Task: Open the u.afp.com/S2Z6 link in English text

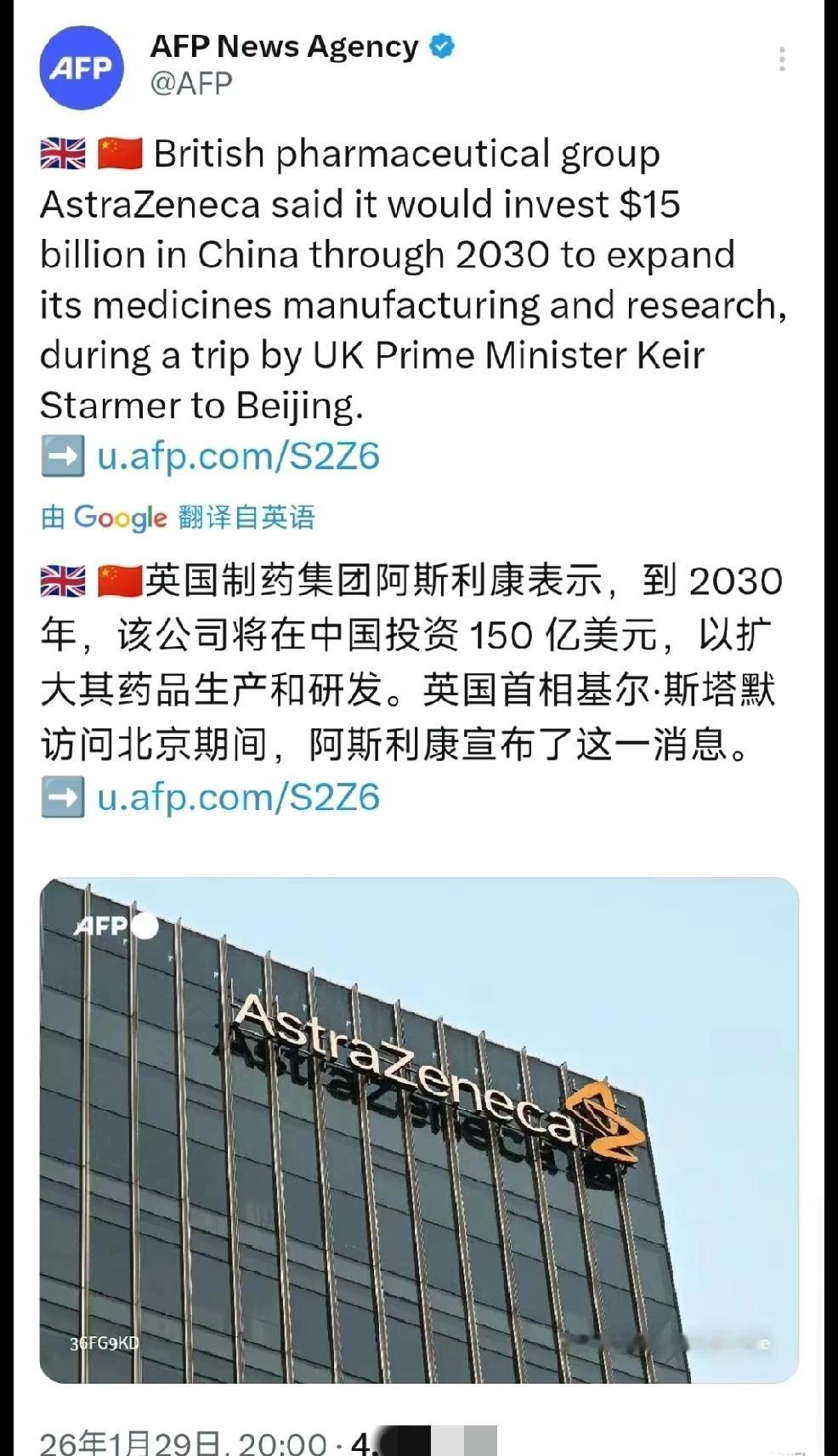Action: [x=238, y=456]
